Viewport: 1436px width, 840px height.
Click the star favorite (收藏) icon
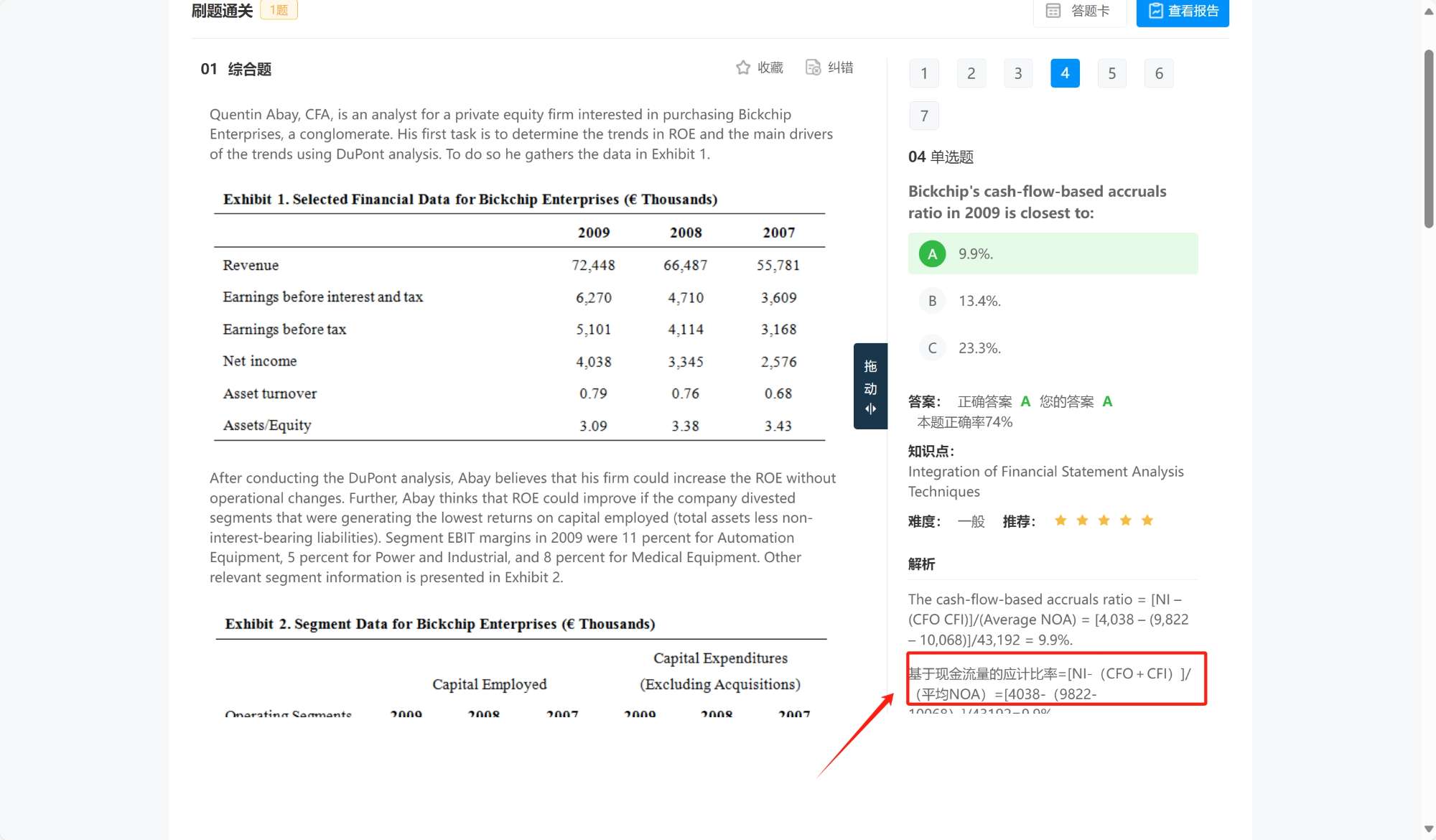[743, 67]
